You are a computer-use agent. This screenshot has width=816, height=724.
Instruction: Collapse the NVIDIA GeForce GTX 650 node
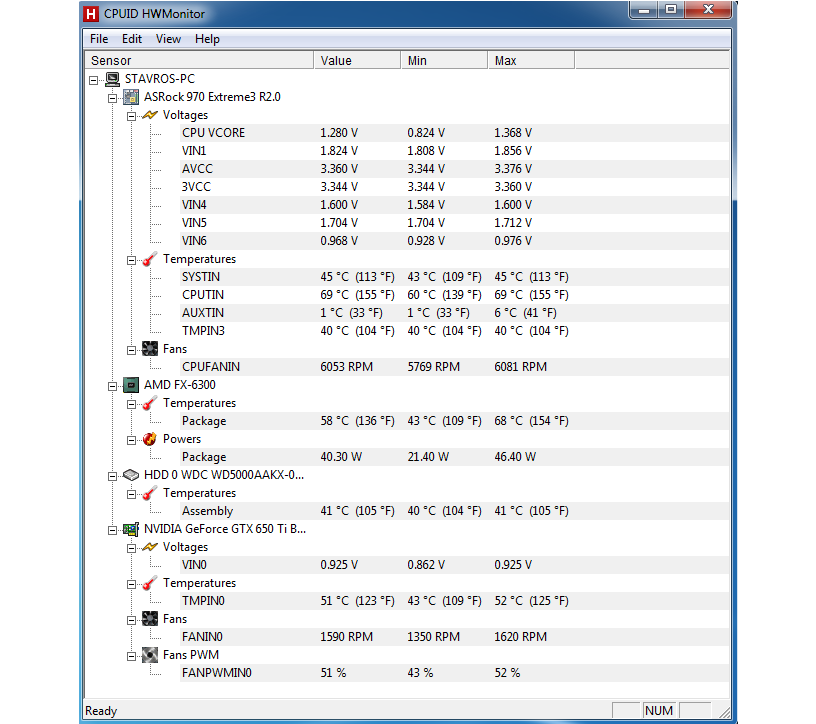pyautogui.click(x=112, y=530)
